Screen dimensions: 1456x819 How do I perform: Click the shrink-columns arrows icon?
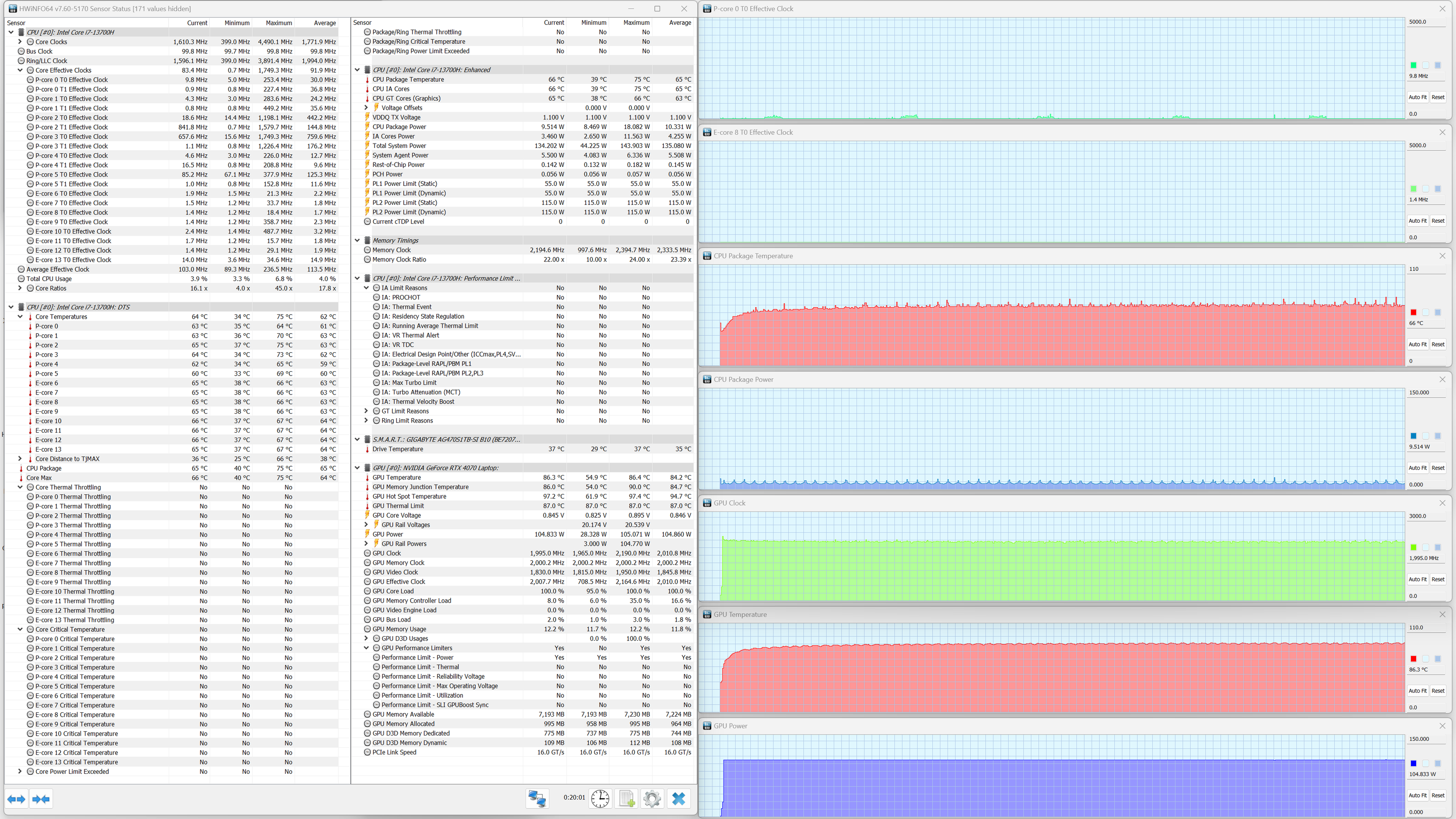pos(41,799)
